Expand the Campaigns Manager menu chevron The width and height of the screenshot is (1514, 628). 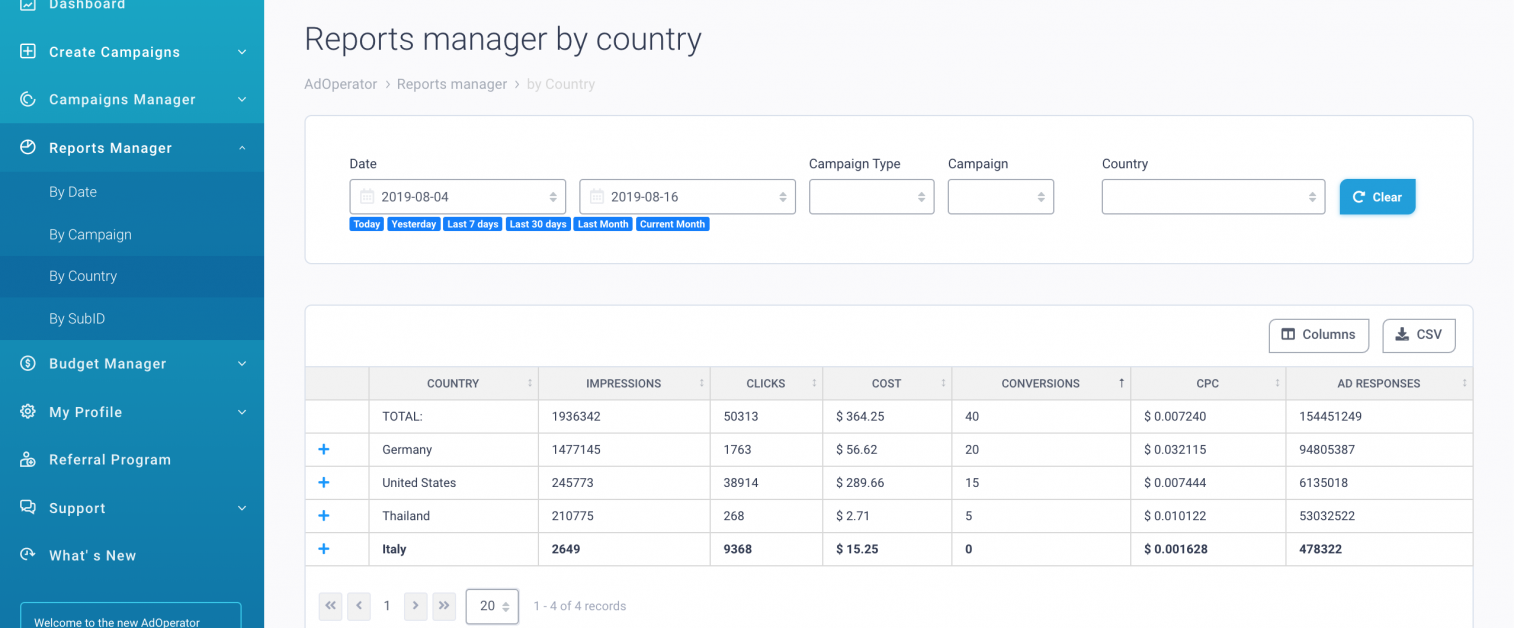pos(242,100)
